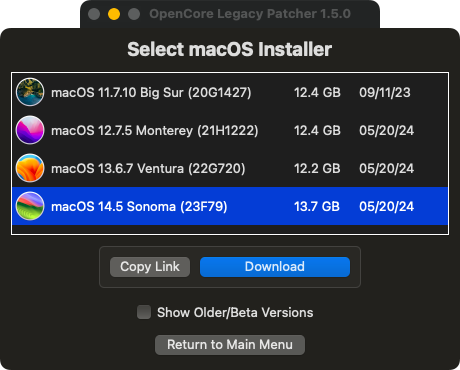Click the greyed-out close window button
The height and width of the screenshot is (370, 460).
point(94,14)
